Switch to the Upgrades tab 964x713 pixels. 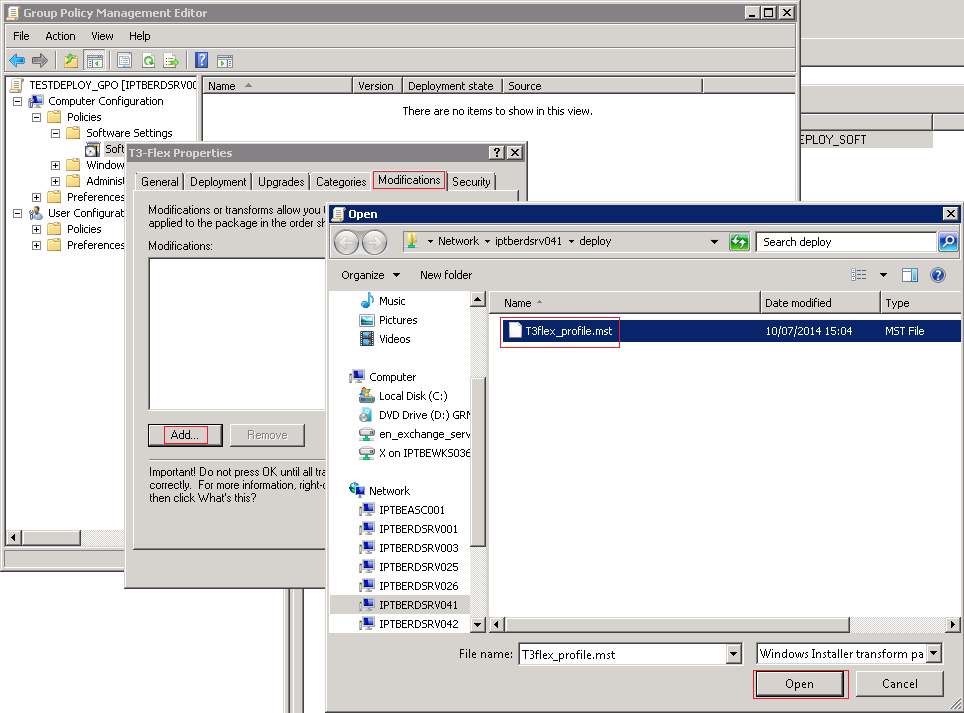[x=281, y=182]
